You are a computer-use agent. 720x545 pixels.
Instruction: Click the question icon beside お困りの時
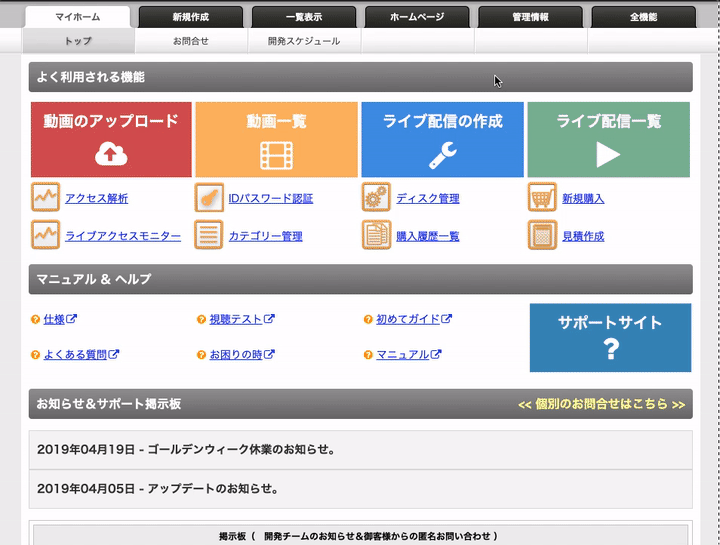click(201, 354)
